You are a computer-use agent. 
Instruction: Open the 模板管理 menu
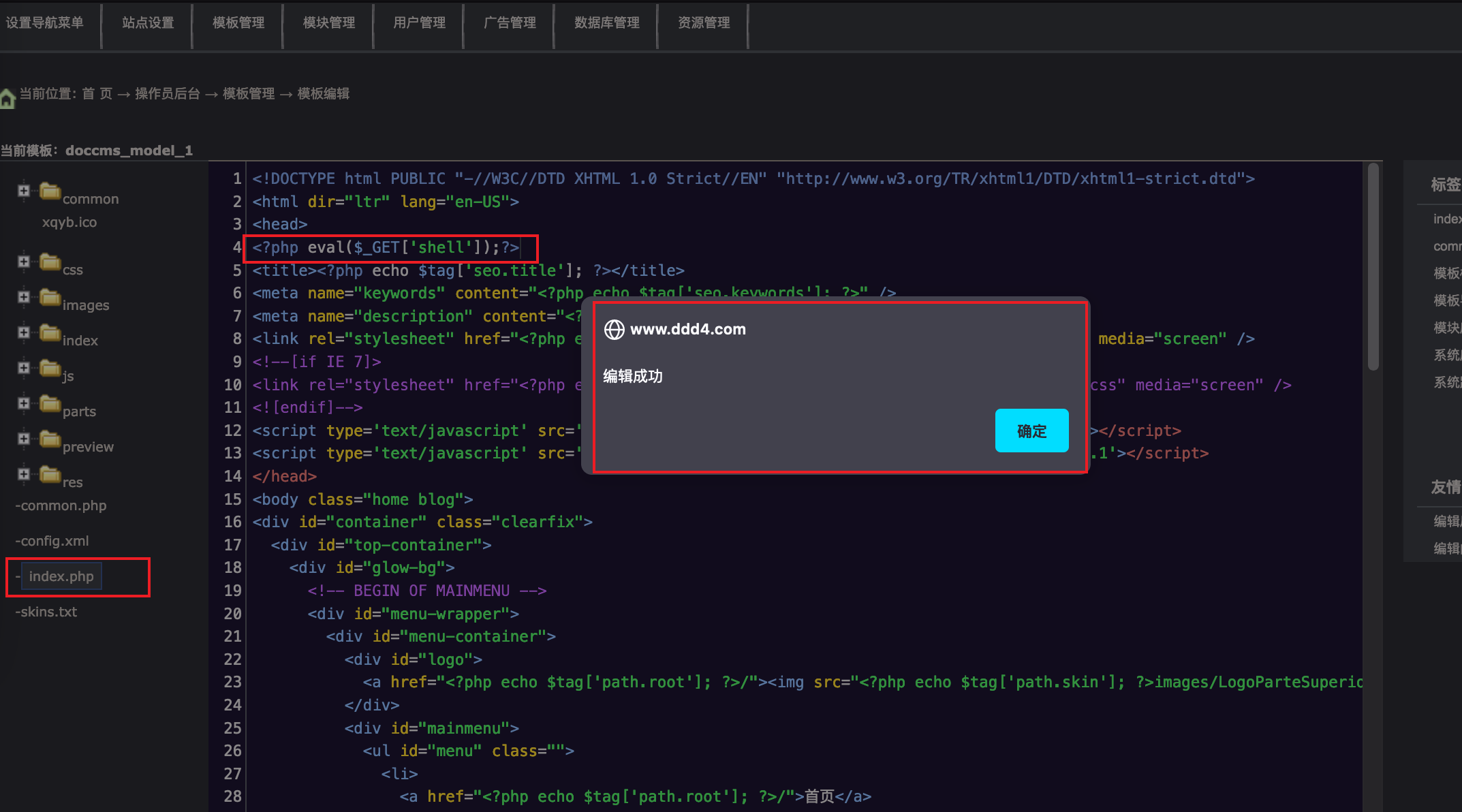tap(238, 23)
